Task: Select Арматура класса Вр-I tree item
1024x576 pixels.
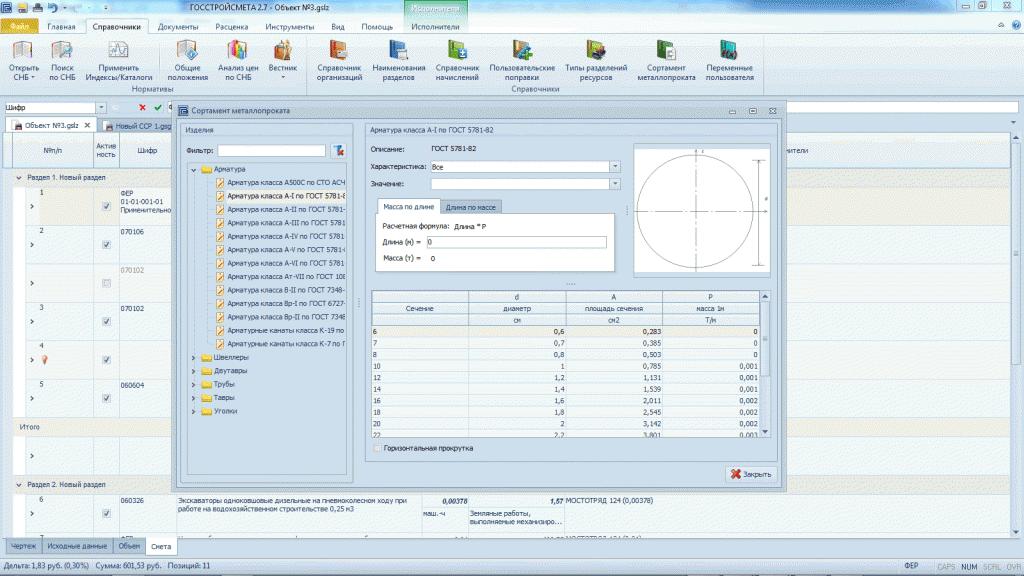Action: [x=285, y=303]
